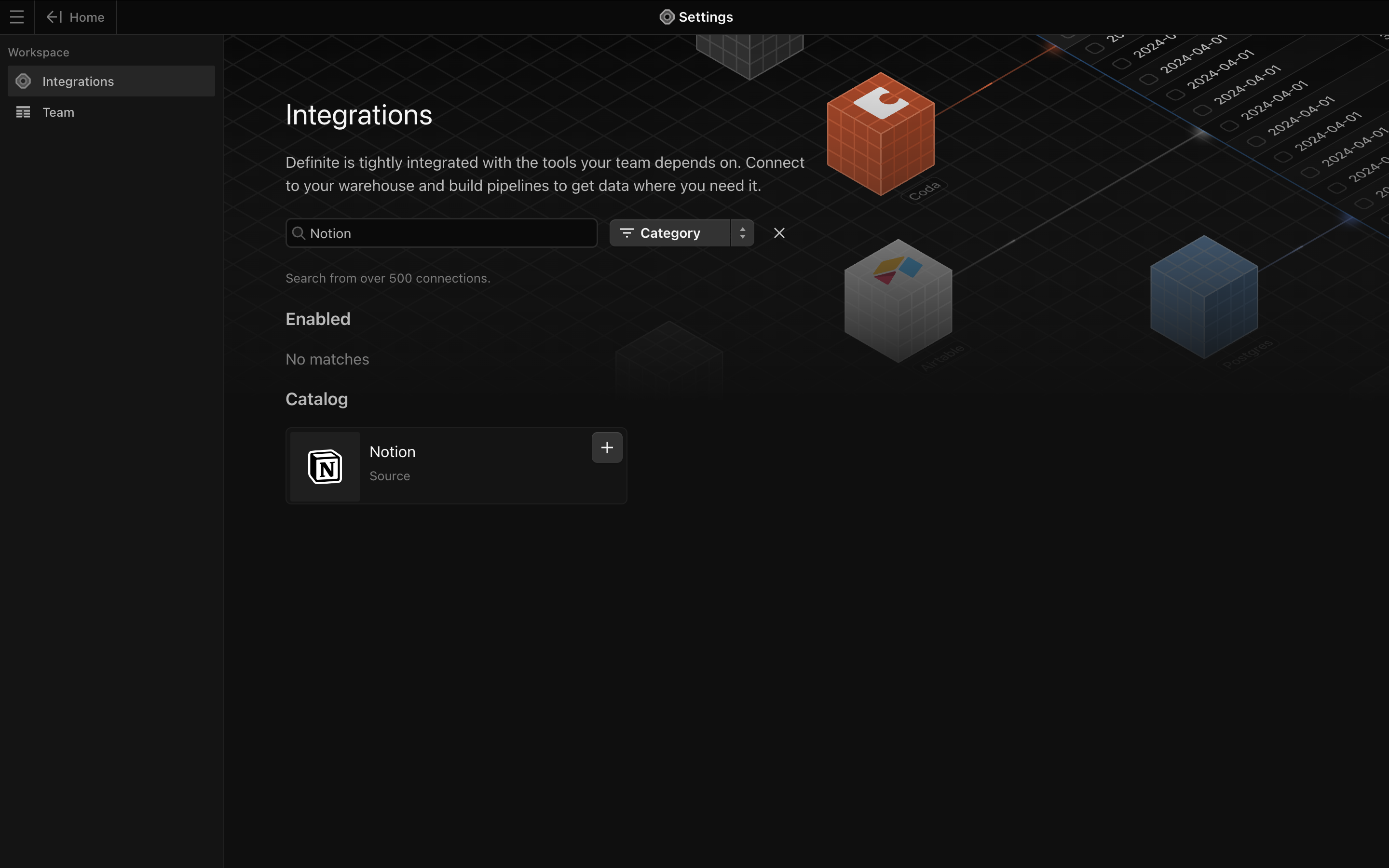This screenshot has width=1389, height=868.
Task: Click the Team table icon in sidebar
Action: pos(23,112)
